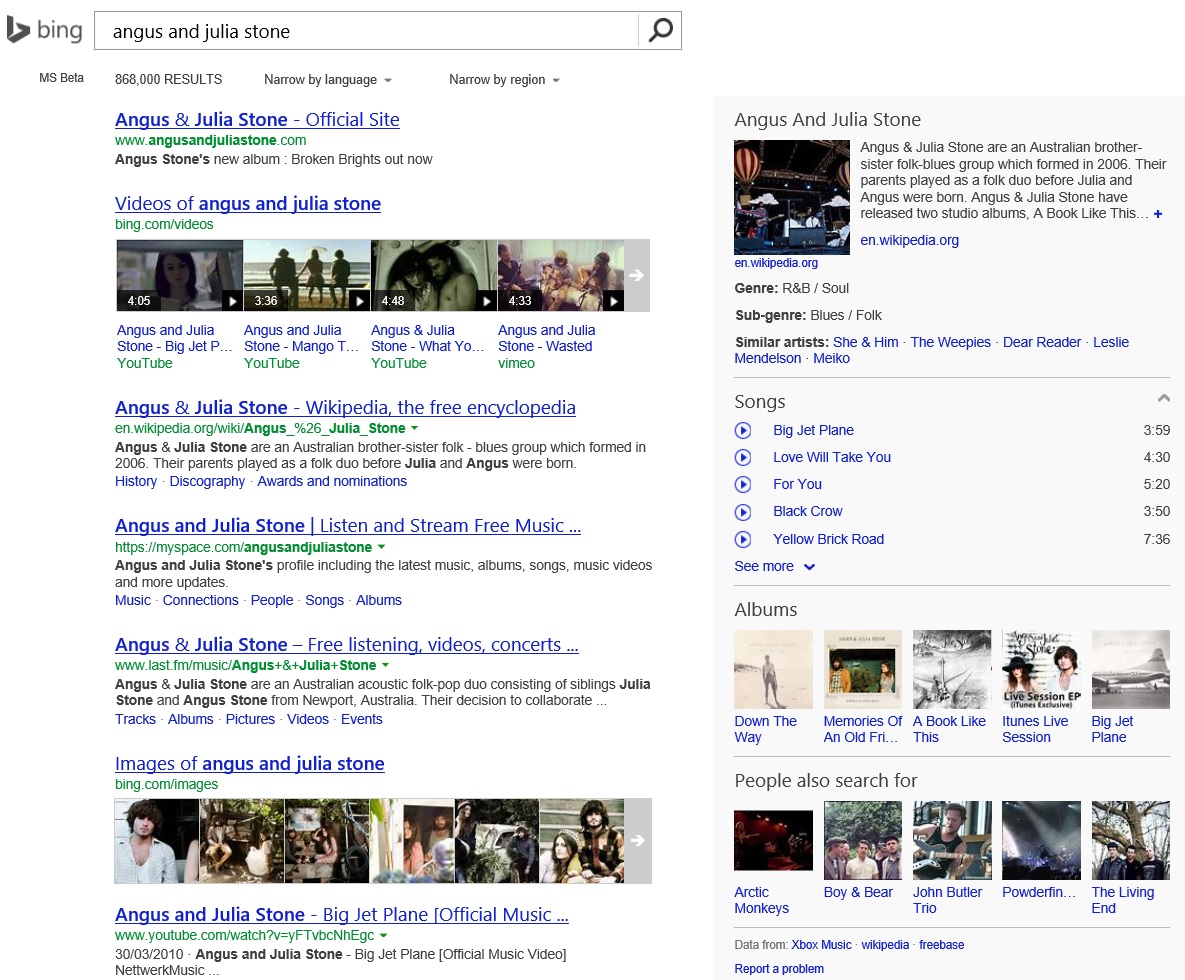
Task: Open the Big Jet Plane Official Music result
Action: (x=342, y=914)
